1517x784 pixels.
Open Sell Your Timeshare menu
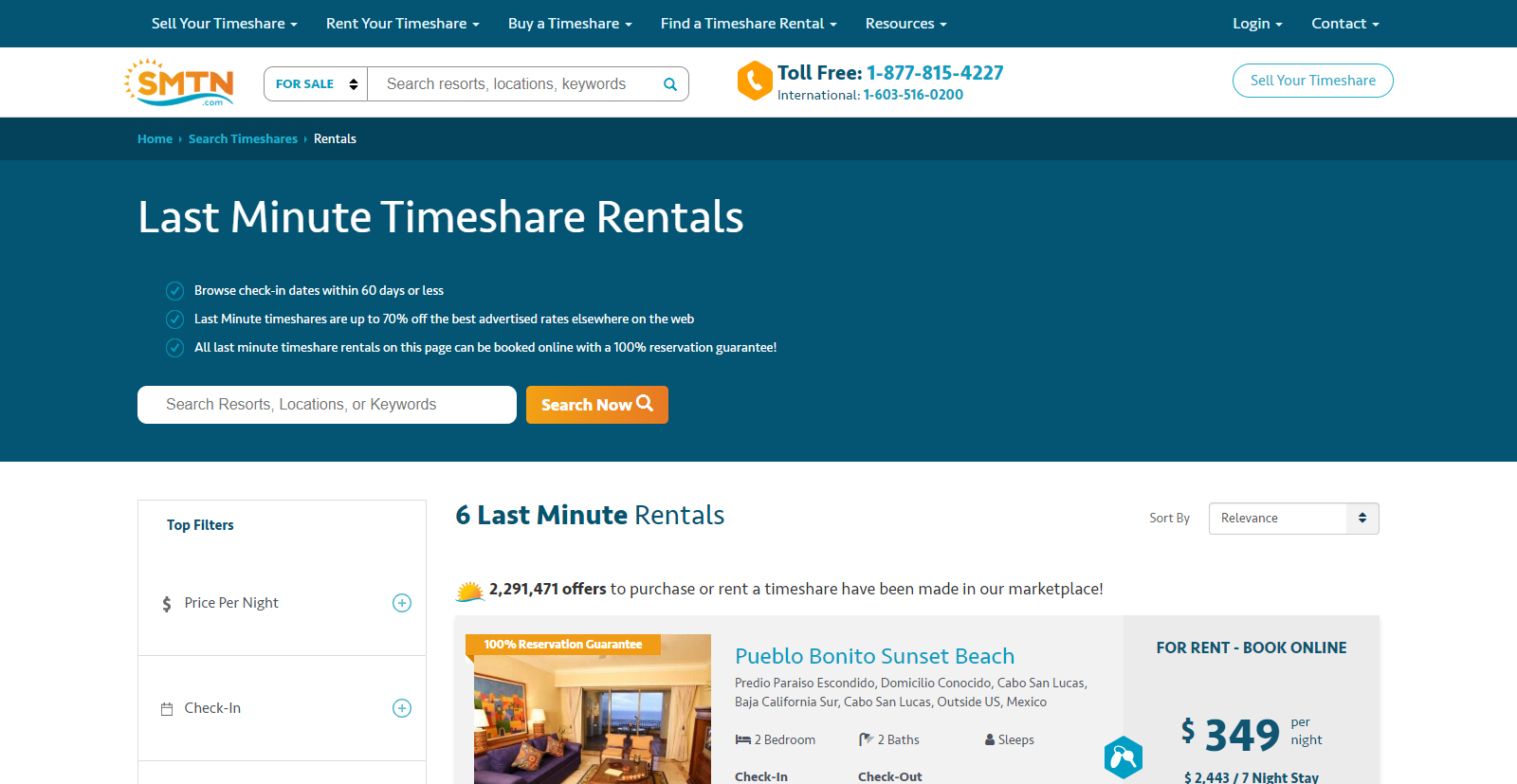[x=225, y=24]
